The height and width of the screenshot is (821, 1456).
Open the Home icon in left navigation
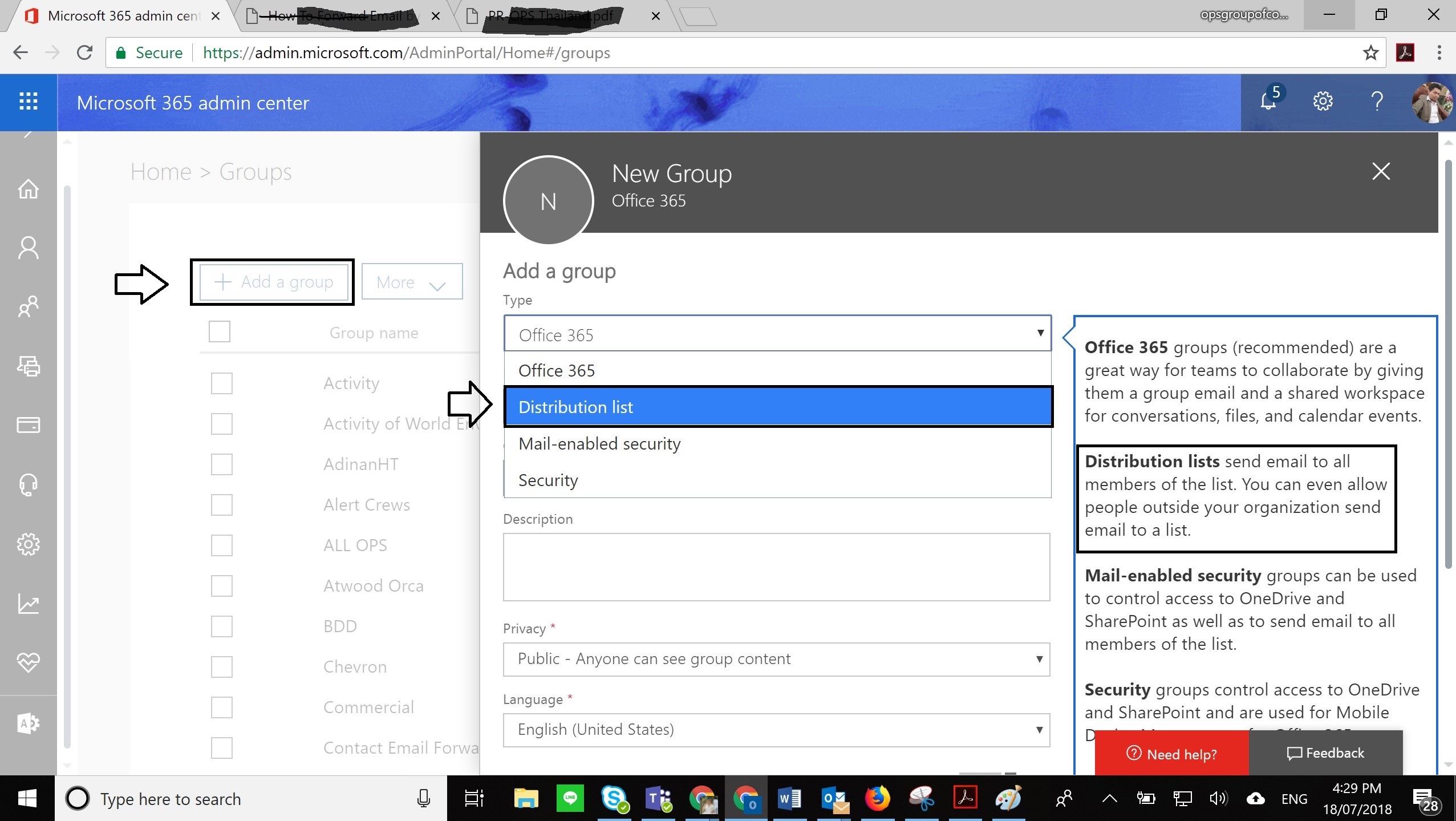[28, 189]
